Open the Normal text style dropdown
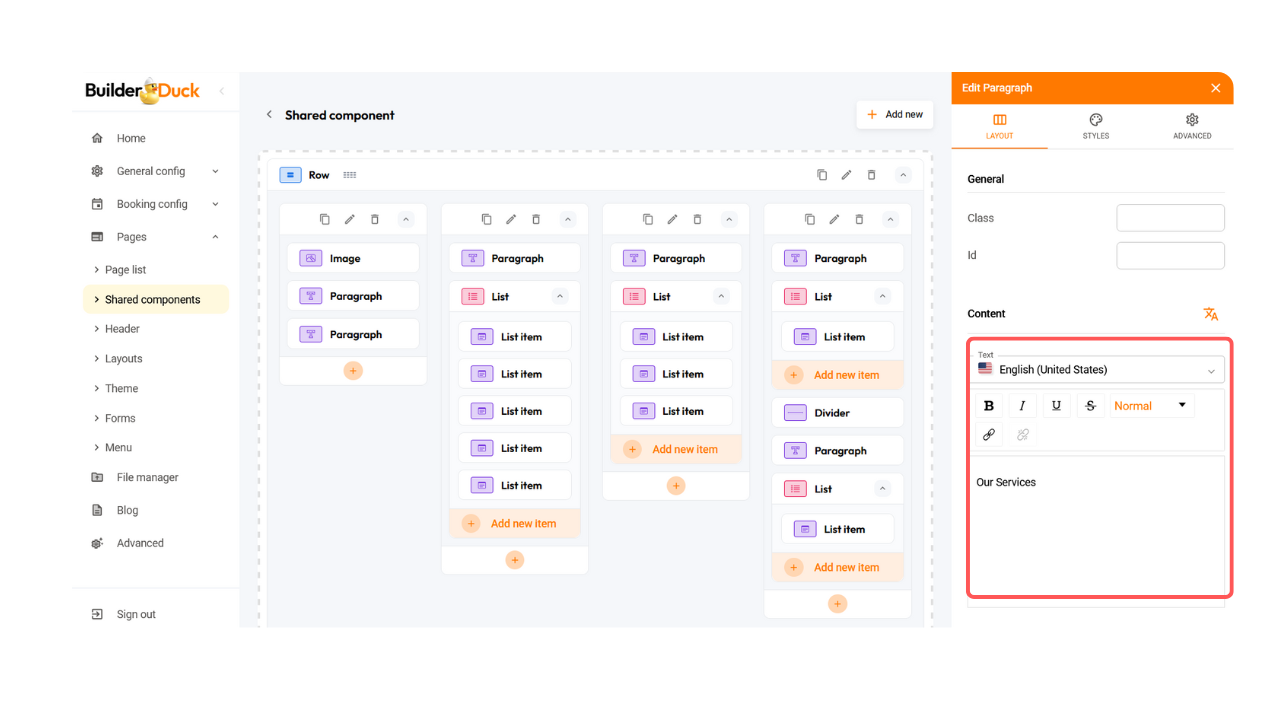1280x720 pixels. tap(1150, 405)
